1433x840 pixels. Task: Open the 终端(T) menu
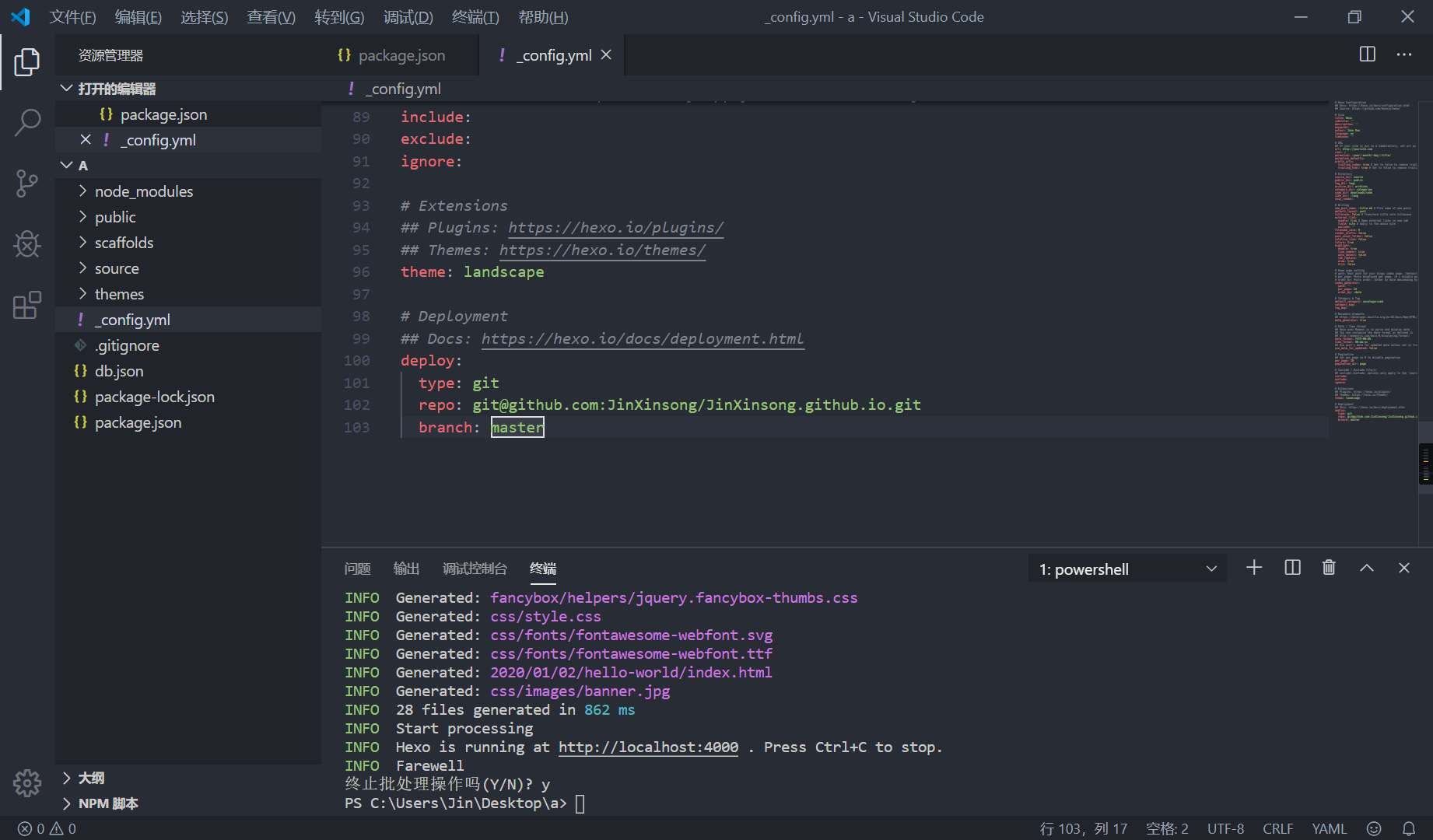point(475,17)
